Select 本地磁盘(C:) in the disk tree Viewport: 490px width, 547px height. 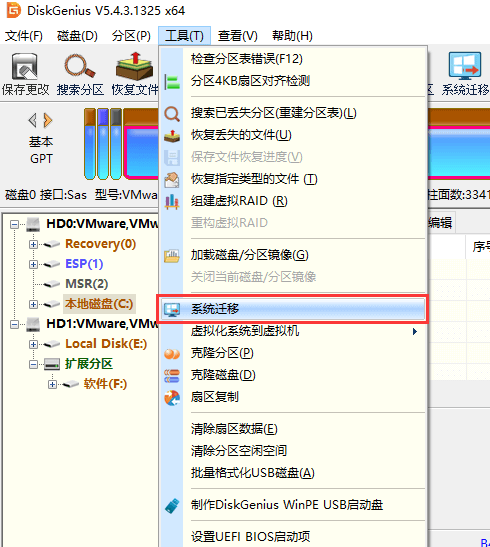(99, 304)
